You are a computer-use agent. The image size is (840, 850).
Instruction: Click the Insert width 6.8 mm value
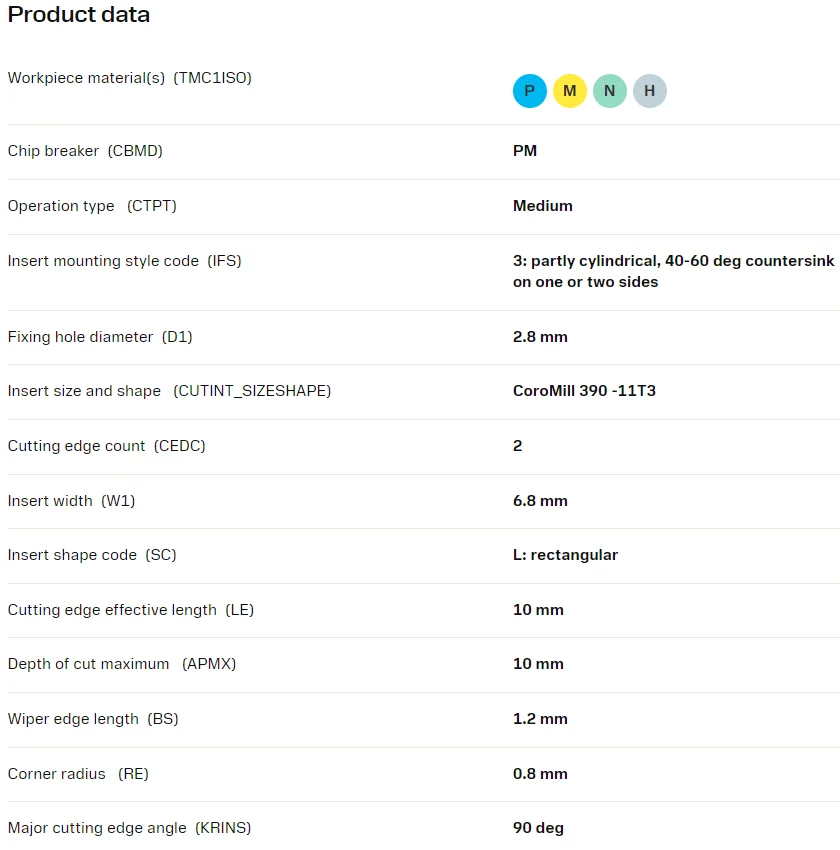tap(540, 501)
